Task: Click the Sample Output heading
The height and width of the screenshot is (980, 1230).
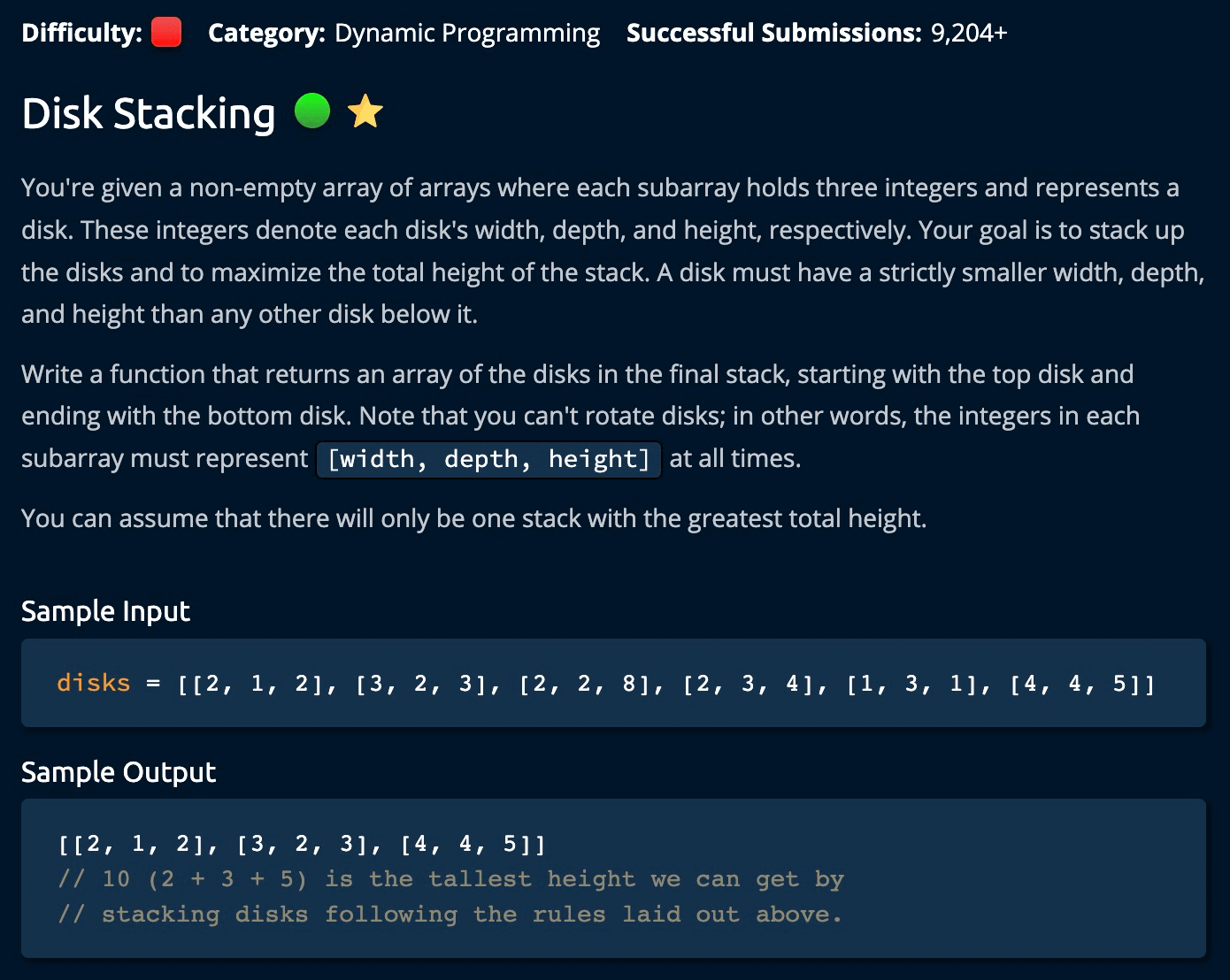Action: (x=119, y=772)
